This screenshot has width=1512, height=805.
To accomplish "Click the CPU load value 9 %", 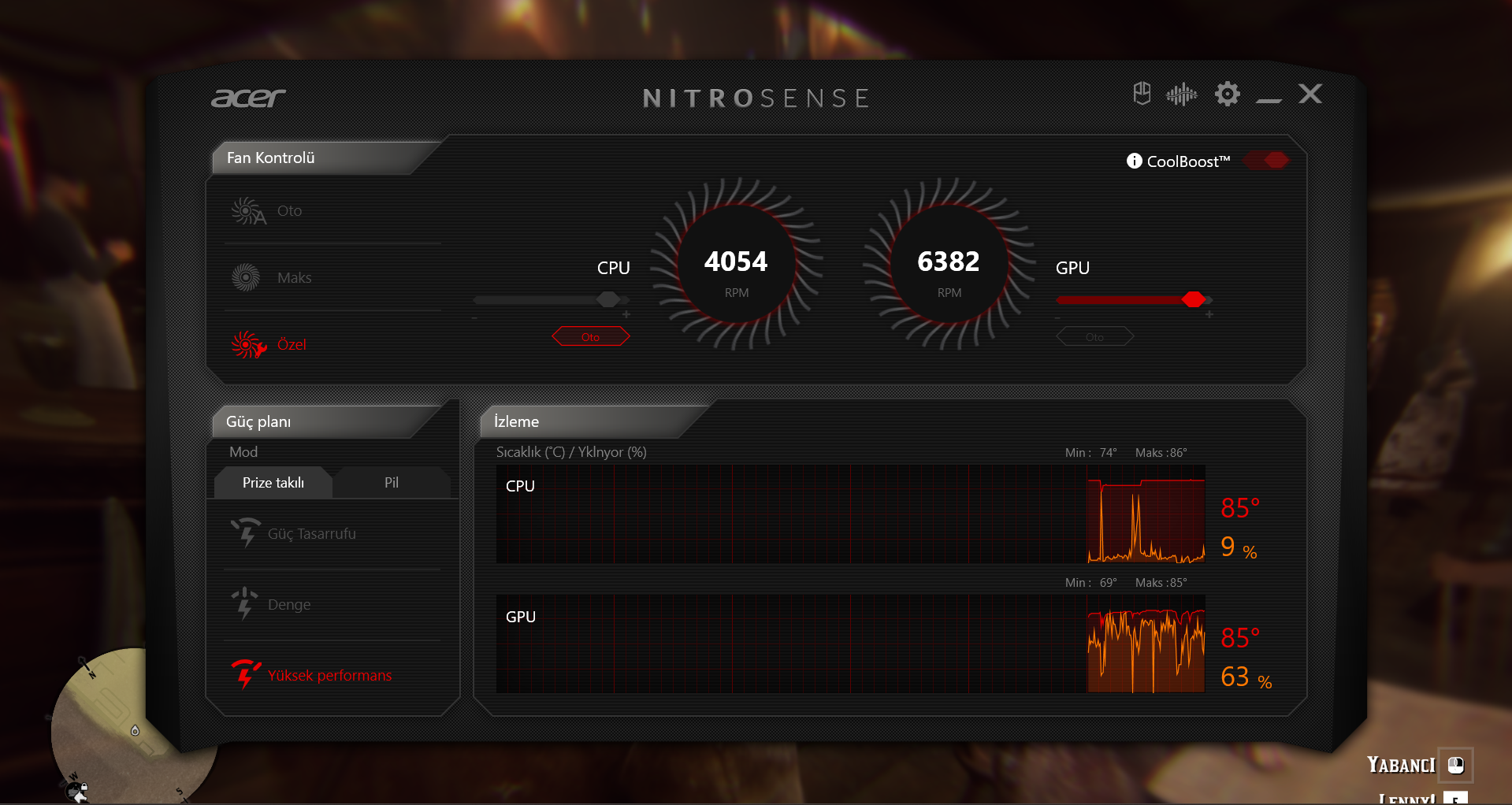I will click(x=1239, y=547).
